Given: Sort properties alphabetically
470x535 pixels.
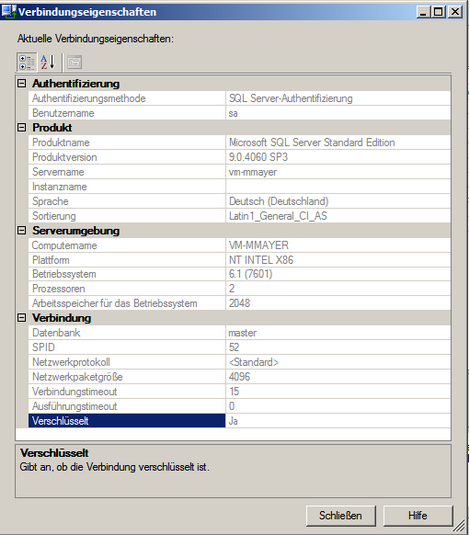Looking at the screenshot, I should point(47,62).
